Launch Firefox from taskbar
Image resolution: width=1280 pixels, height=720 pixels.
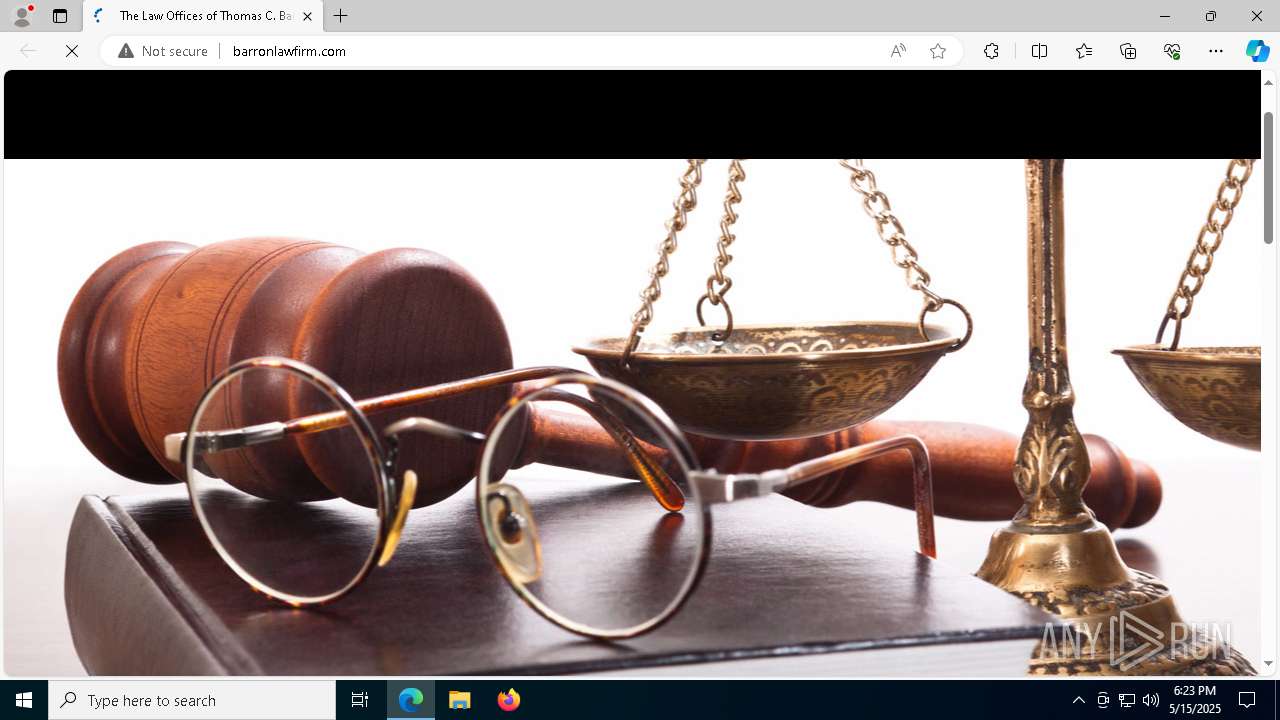[x=508, y=700]
